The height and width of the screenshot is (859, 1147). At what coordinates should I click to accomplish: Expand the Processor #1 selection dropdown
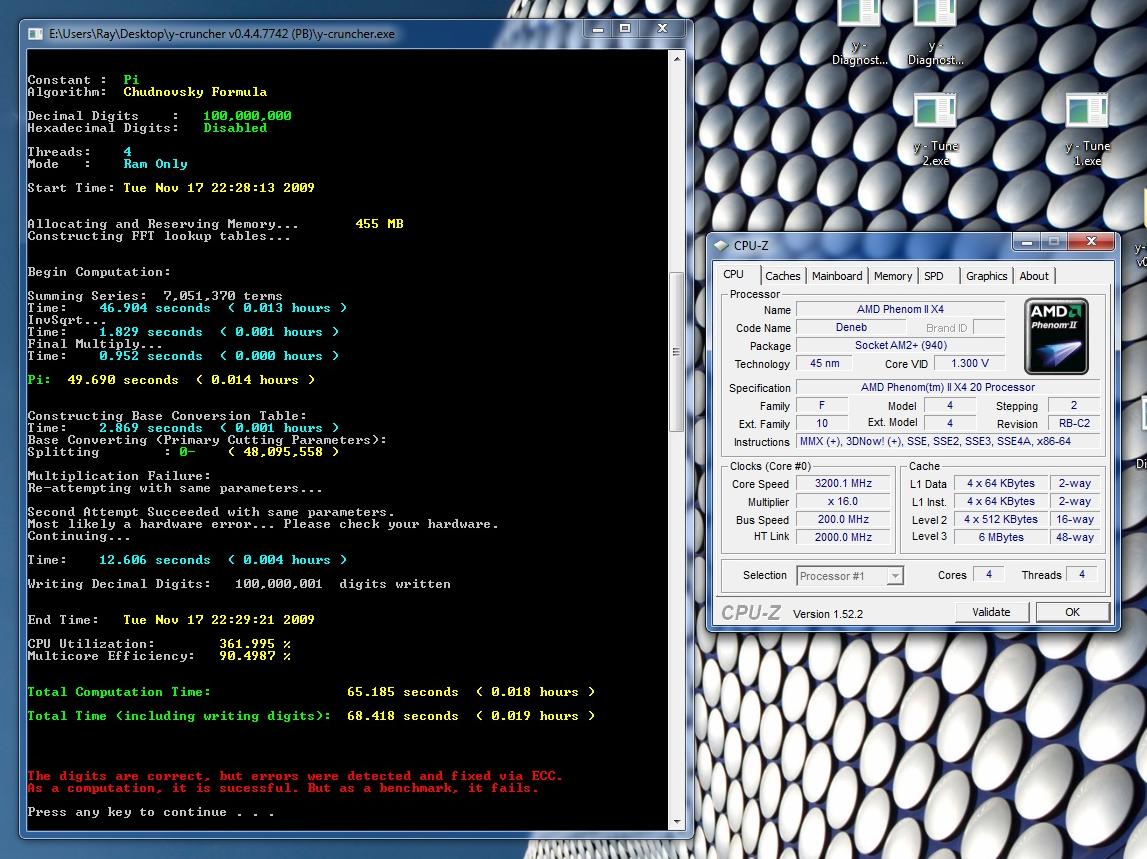click(894, 576)
